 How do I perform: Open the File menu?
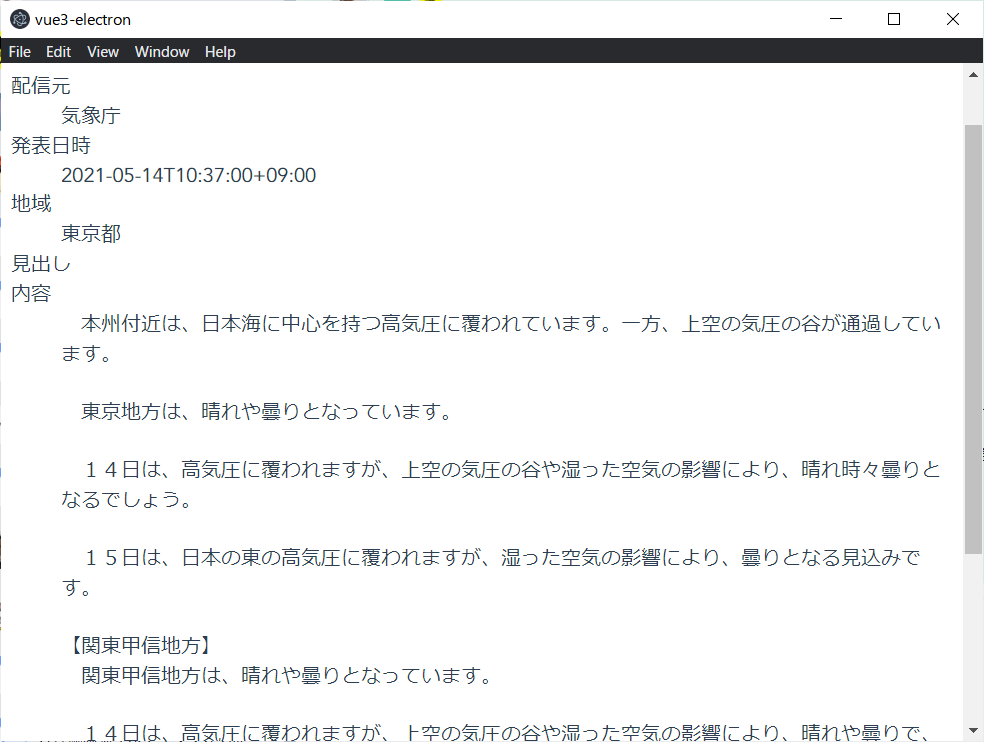19,51
